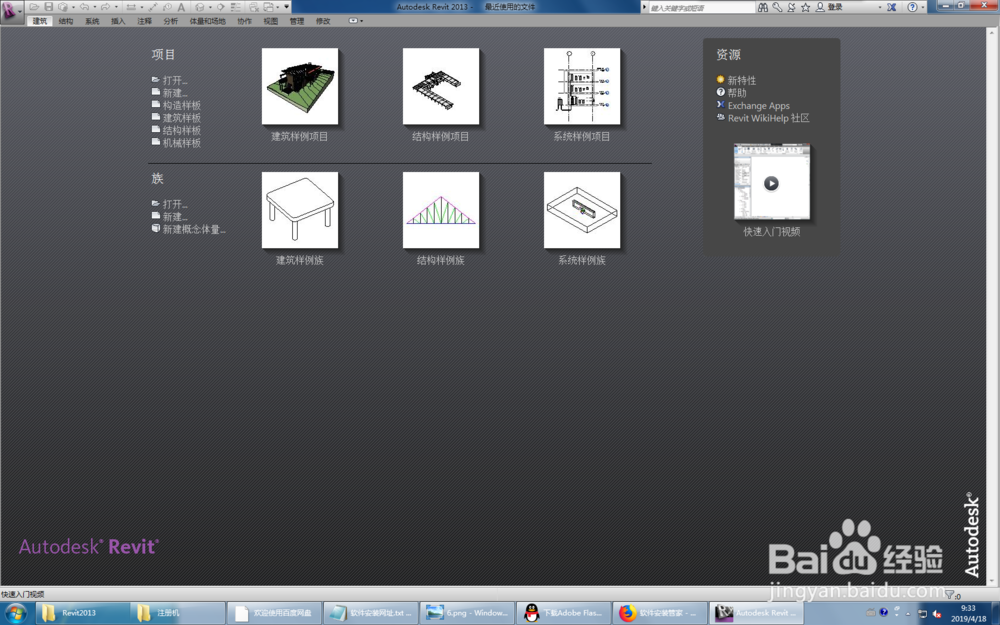Expand the Switch Windows dropdown arrow
Screen dimensions: 1000x625
[x=277, y=7]
